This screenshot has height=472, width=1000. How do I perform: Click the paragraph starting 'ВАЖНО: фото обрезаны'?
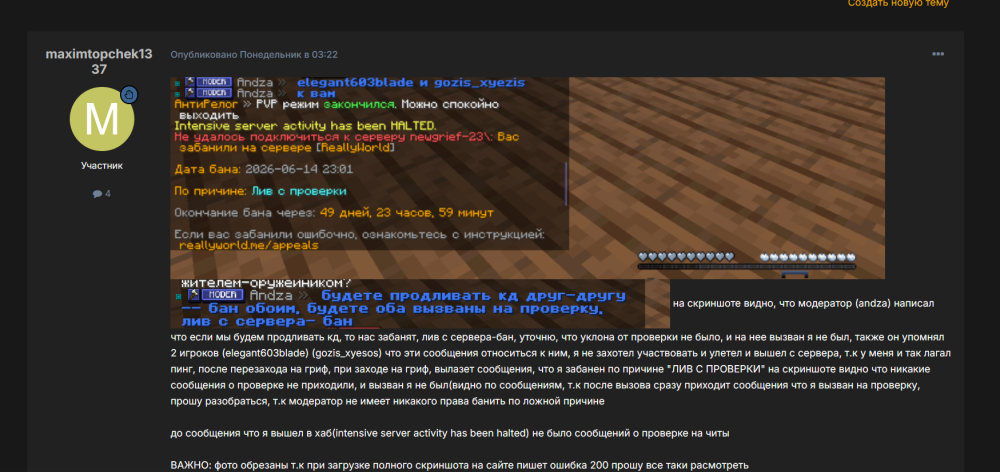[x=459, y=465]
